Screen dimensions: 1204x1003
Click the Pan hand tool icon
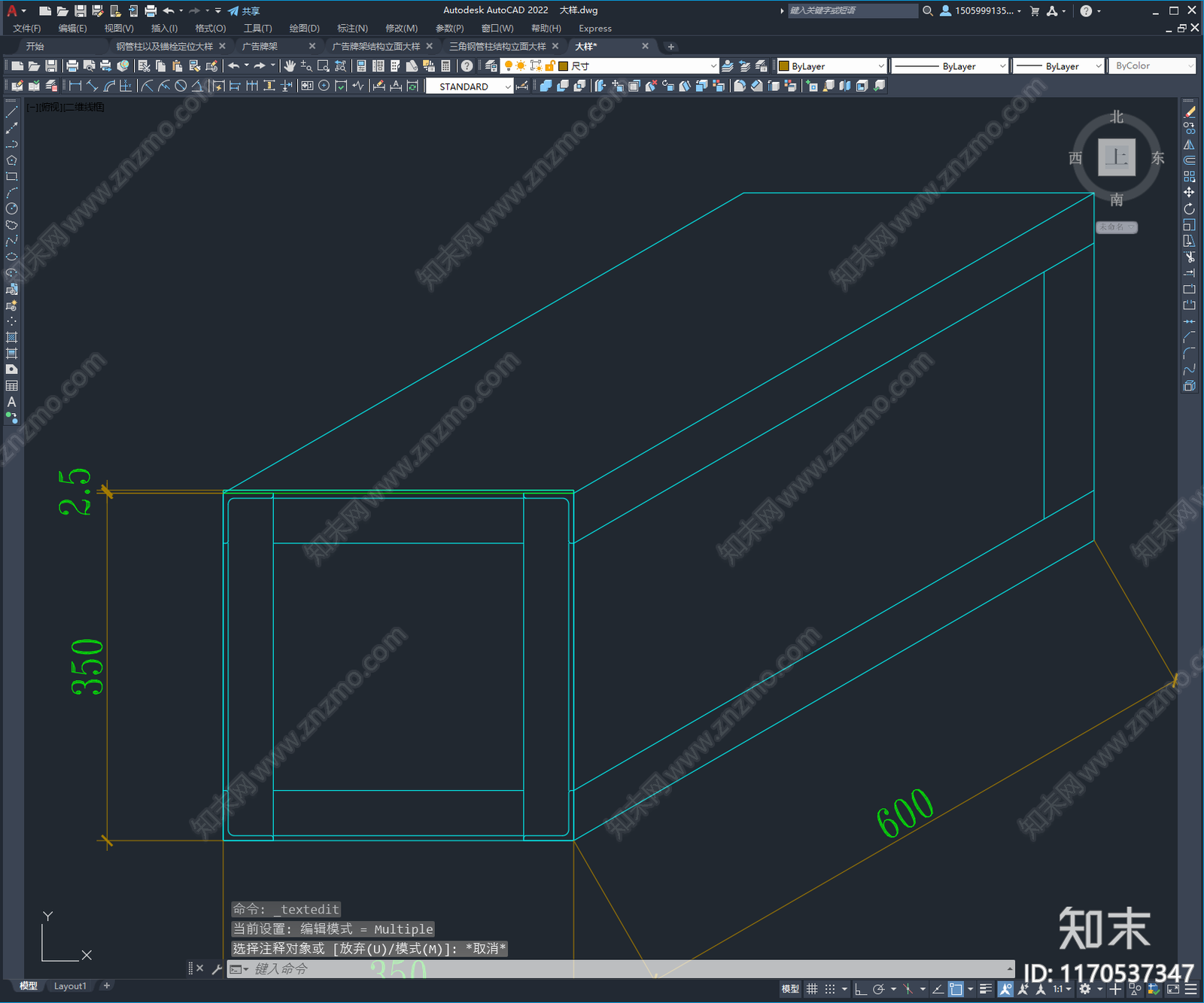point(290,66)
